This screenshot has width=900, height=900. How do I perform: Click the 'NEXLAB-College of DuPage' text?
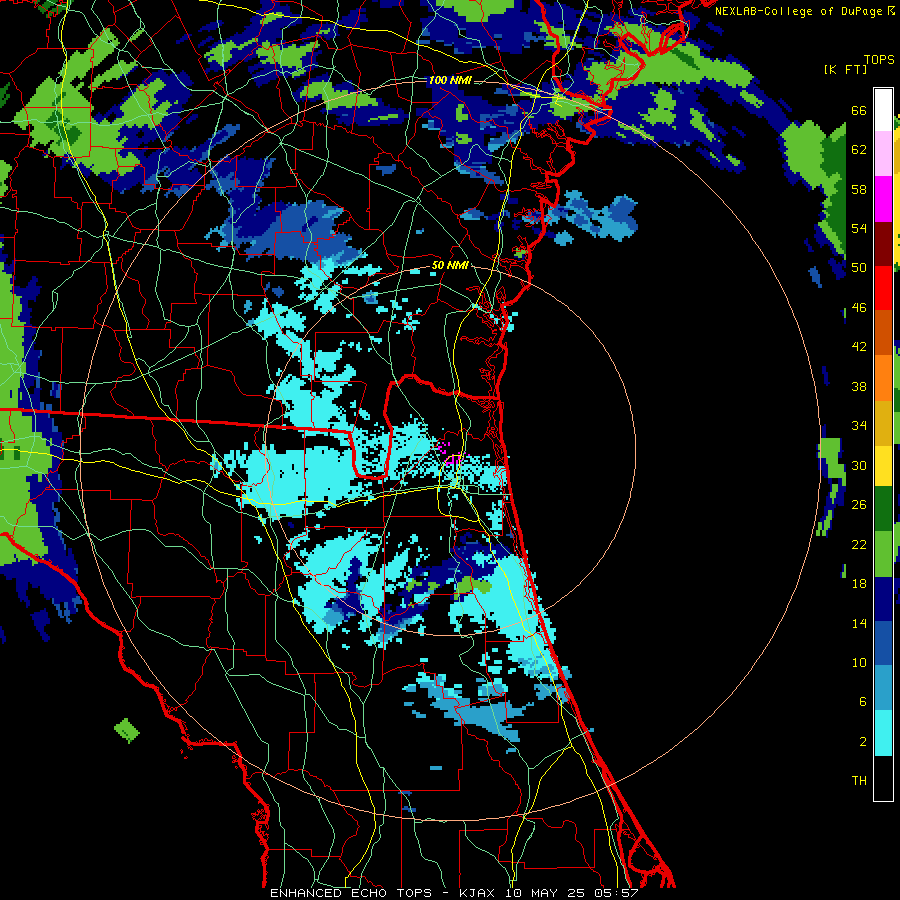798,11
